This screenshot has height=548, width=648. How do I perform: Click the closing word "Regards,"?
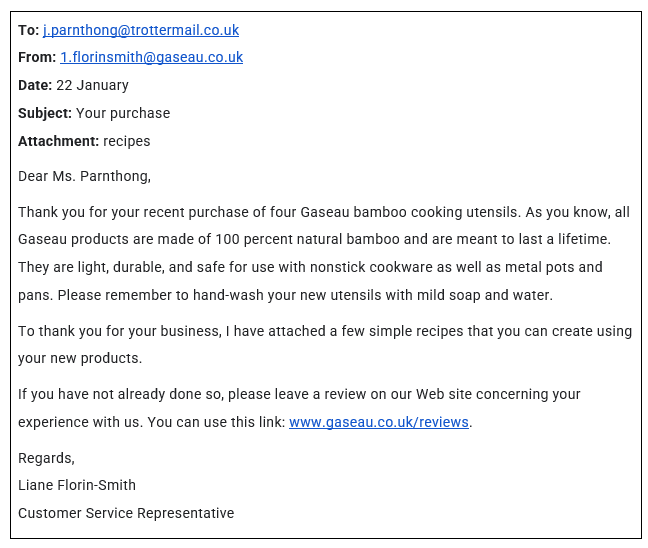46,458
